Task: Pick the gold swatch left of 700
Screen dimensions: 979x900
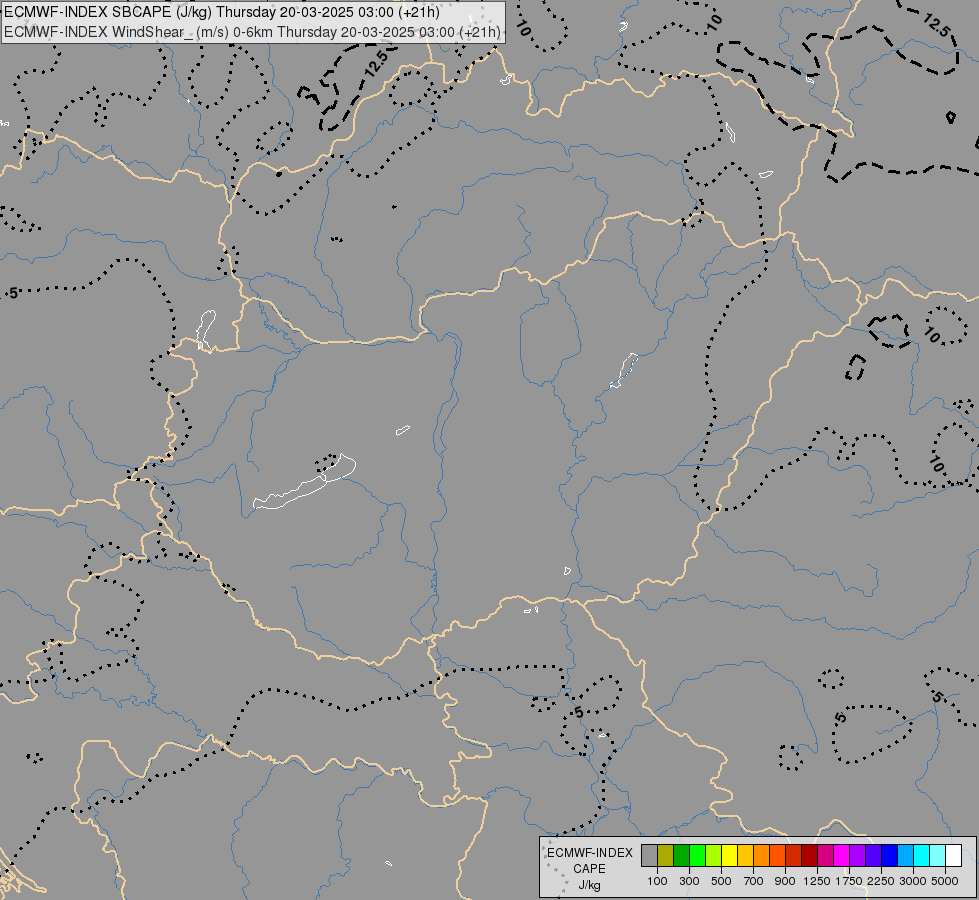Action: pos(745,855)
